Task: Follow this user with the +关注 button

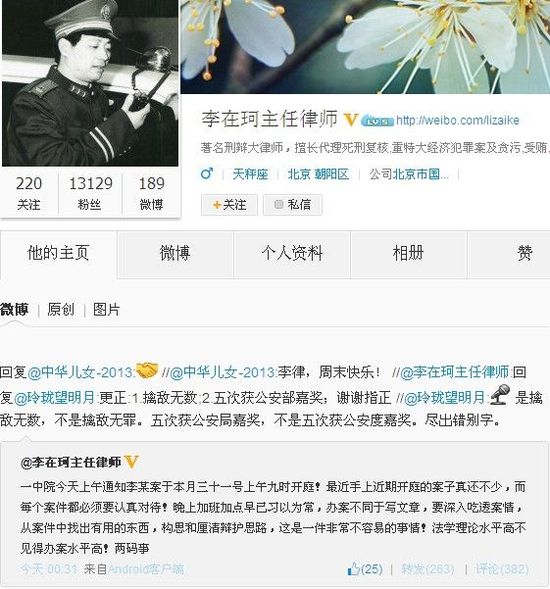Action: [229, 205]
